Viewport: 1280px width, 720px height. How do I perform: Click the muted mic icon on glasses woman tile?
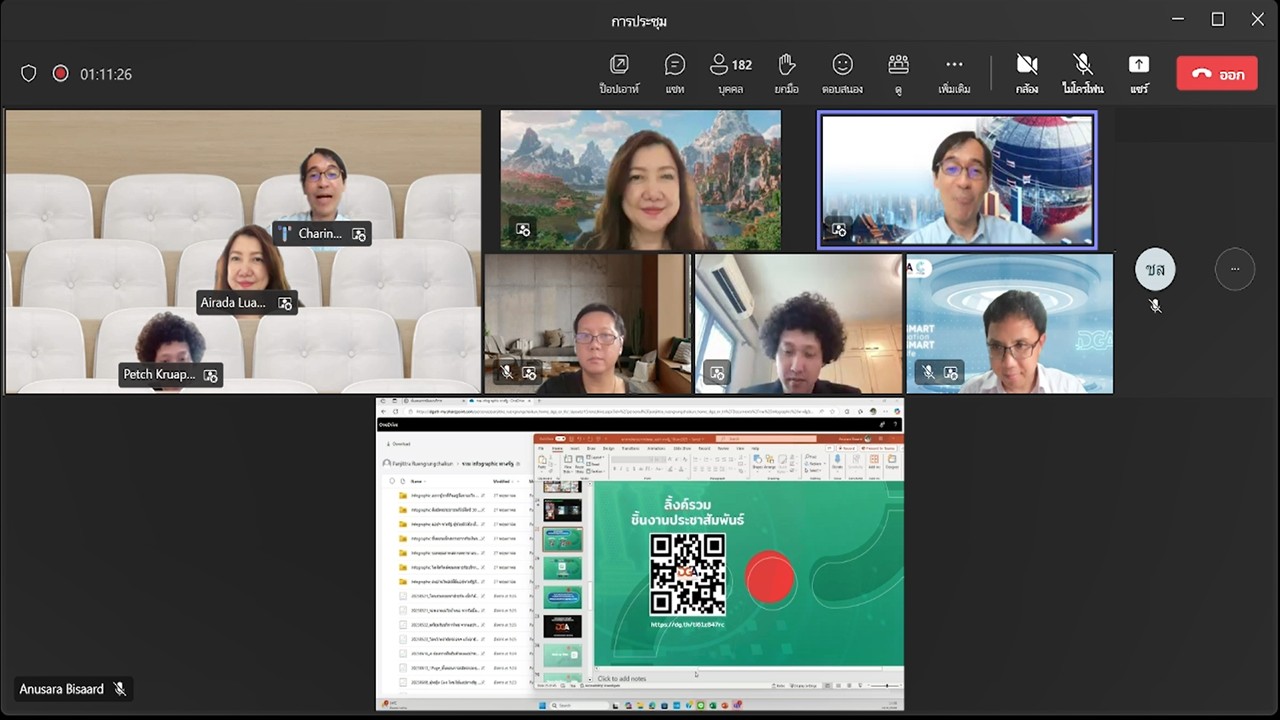point(507,373)
